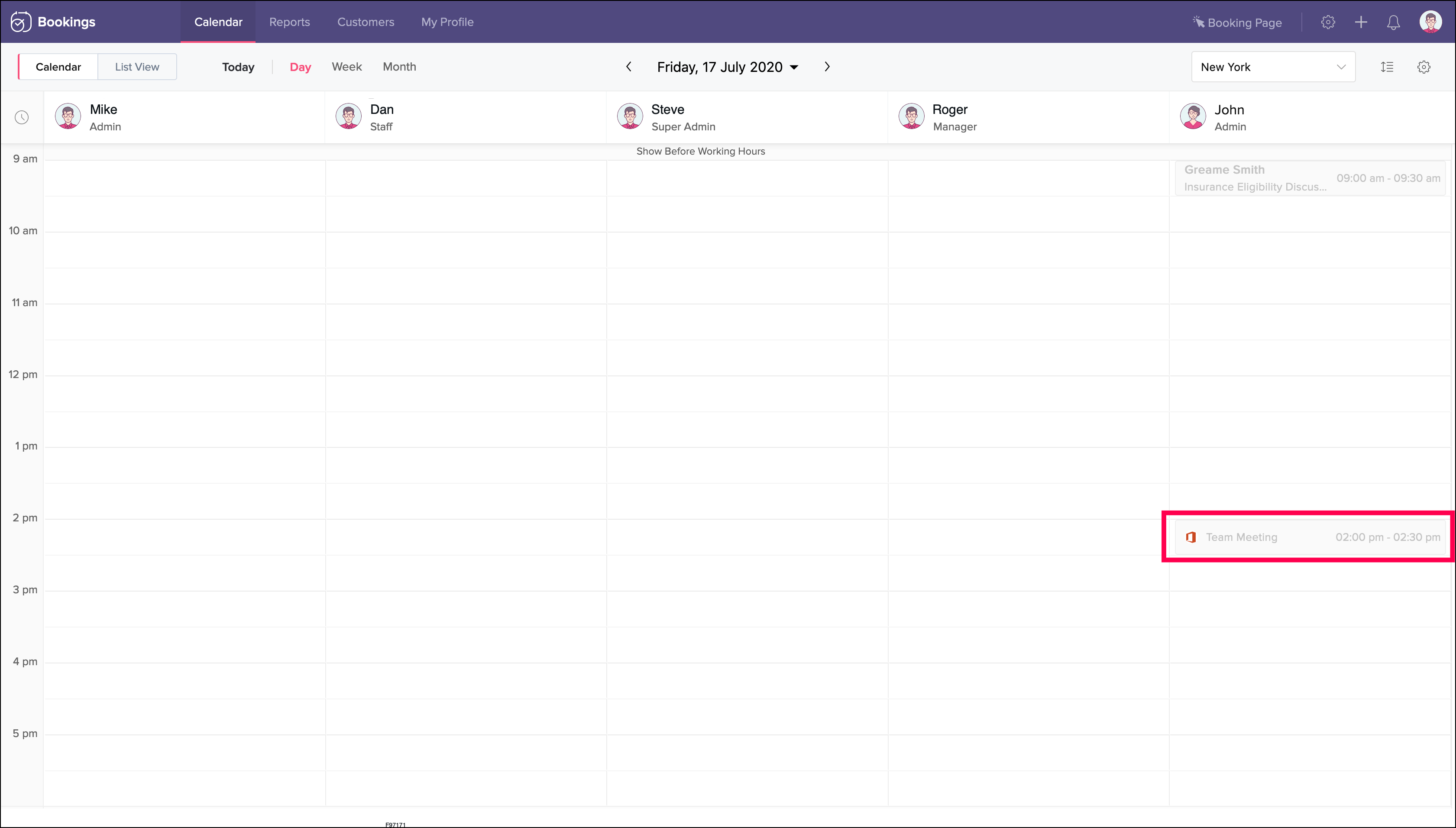Click the Bookings logo icon
The height and width of the screenshot is (828, 1456).
click(x=20, y=22)
